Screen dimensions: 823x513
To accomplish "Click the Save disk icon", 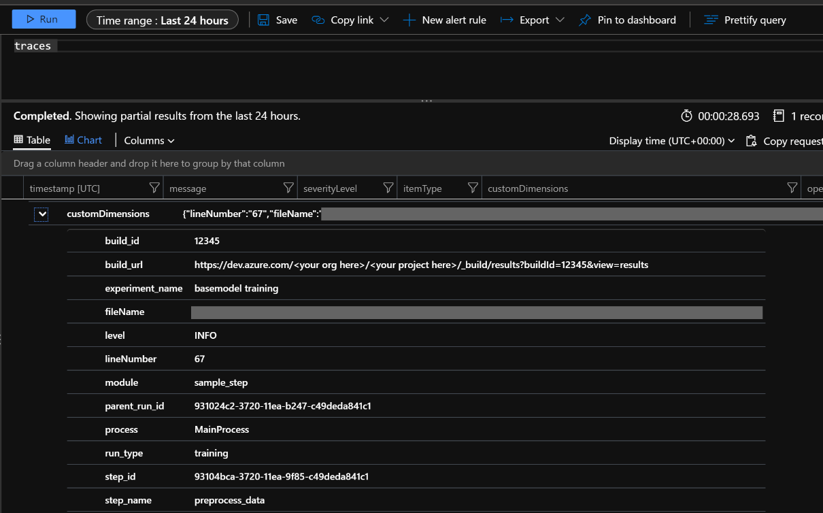I will 264,20.
